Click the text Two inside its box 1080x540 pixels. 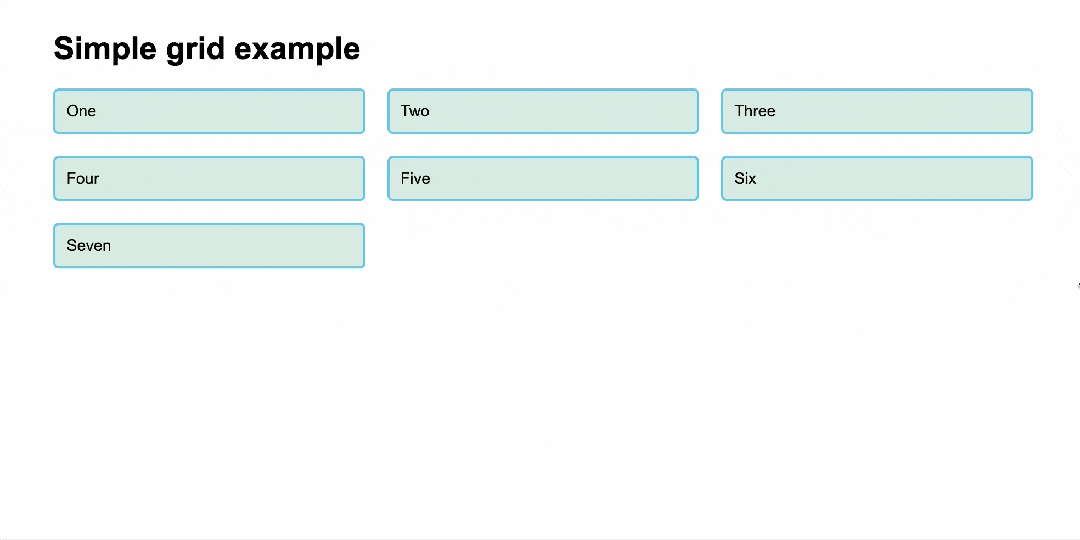[415, 111]
